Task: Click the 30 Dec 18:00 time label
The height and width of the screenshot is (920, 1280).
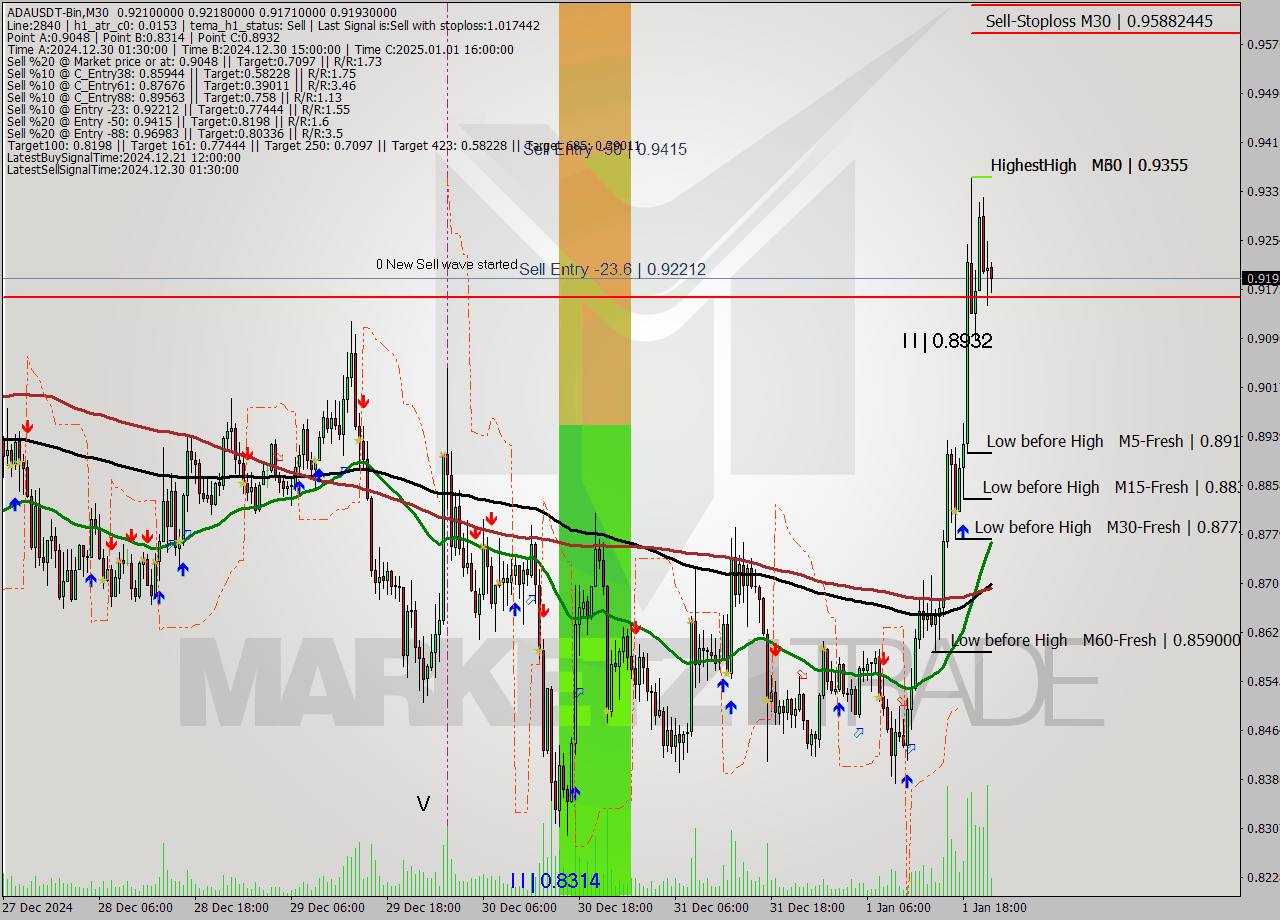Action: click(615, 908)
